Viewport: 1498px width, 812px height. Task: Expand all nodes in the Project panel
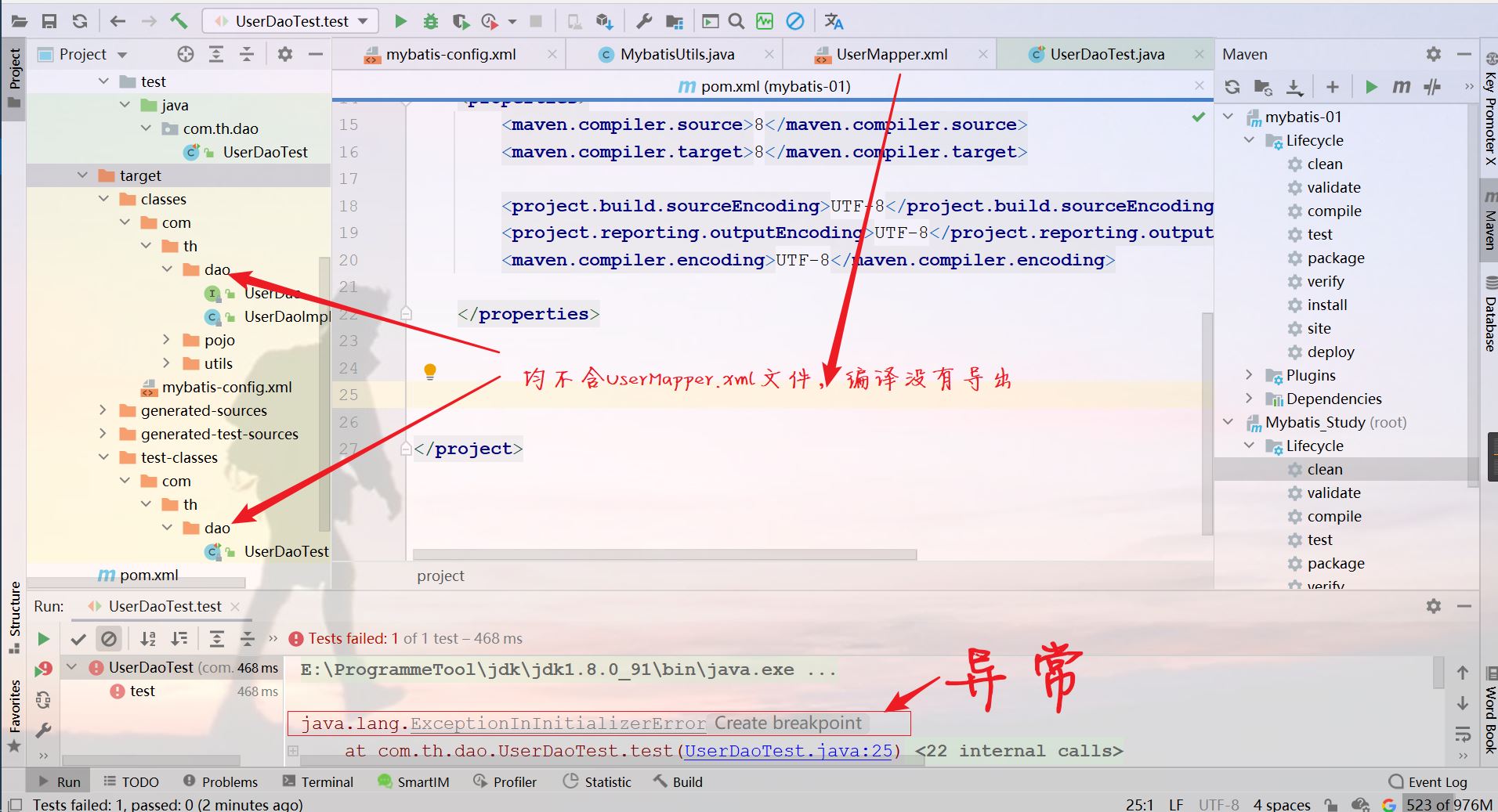click(x=216, y=54)
